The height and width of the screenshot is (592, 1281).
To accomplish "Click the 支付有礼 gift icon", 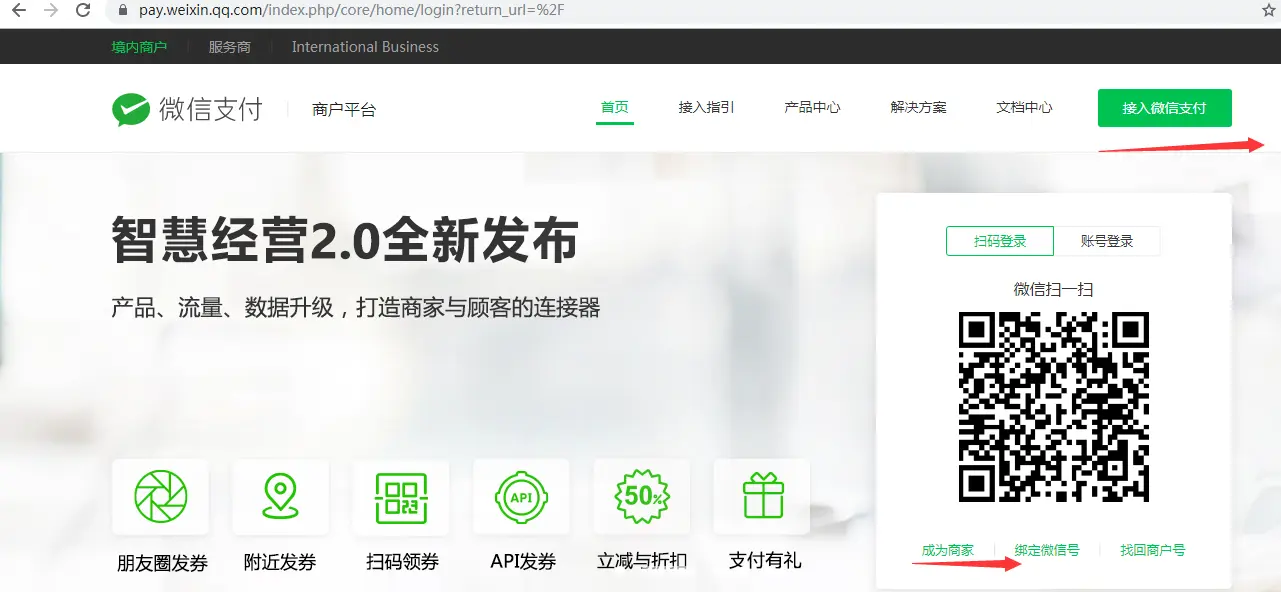I will pos(761,496).
